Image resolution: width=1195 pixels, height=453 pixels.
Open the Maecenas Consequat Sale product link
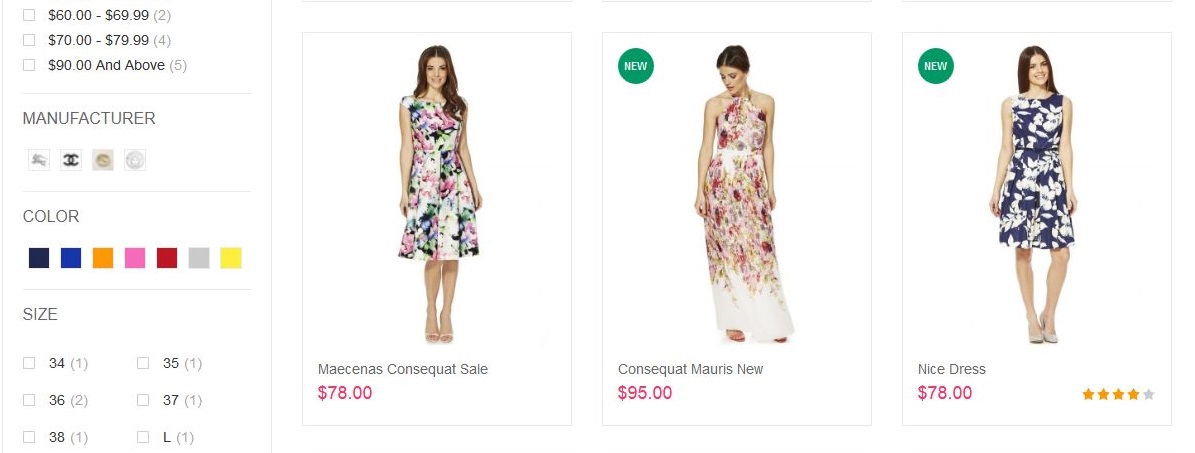click(x=403, y=369)
